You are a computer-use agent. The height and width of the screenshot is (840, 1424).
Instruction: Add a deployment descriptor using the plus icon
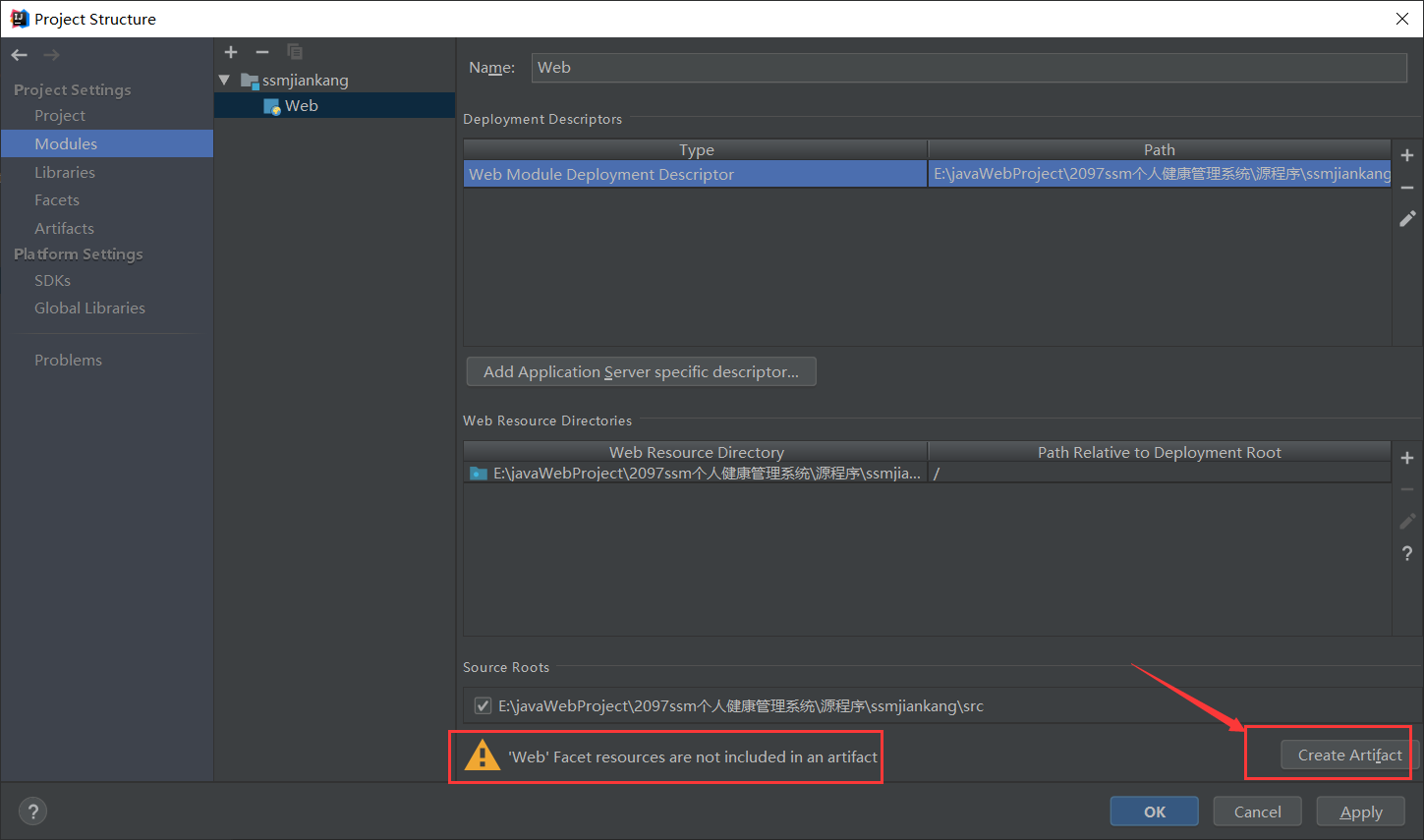pos(1407,155)
